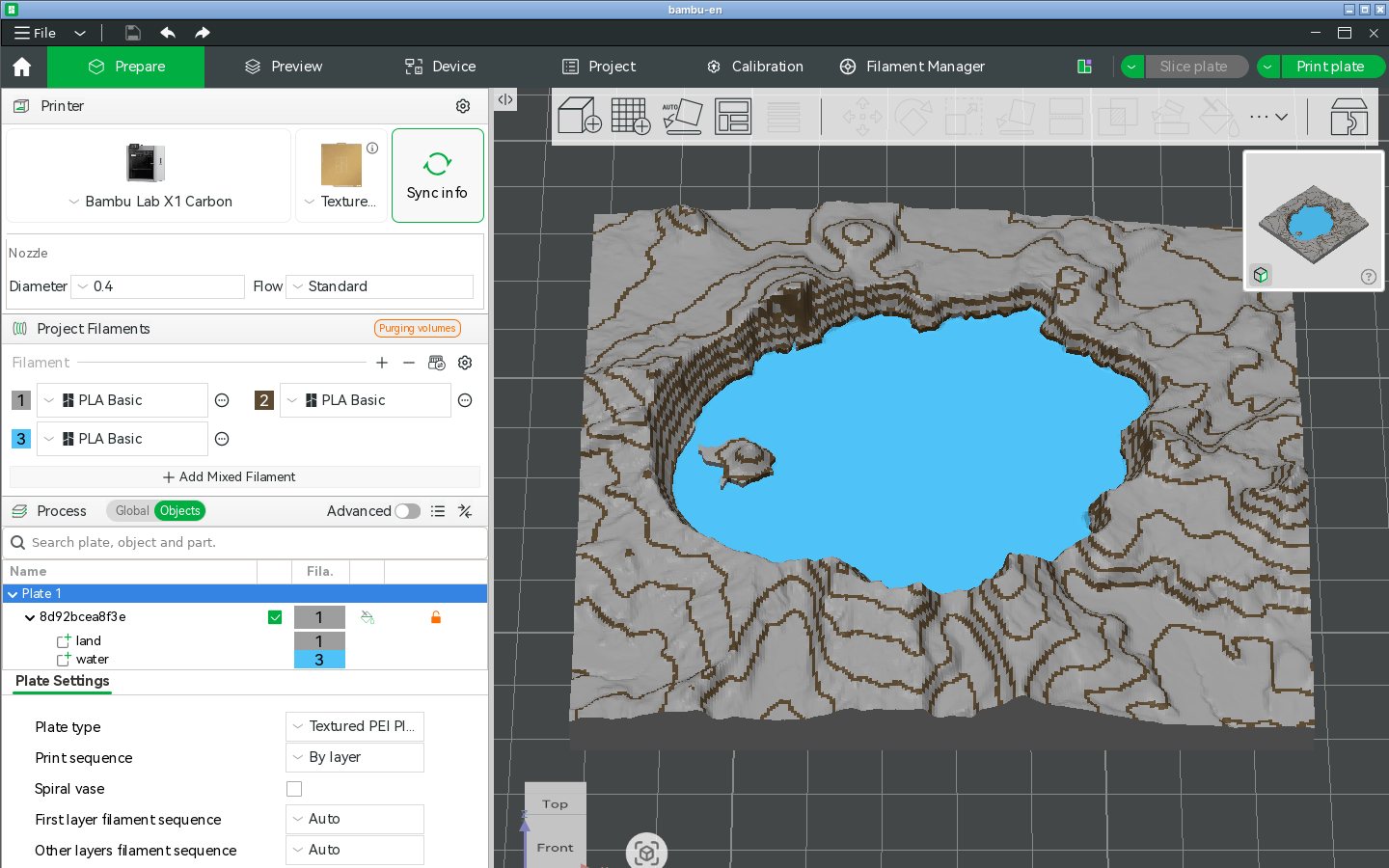Click the redo arrow icon
The height and width of the screenshot is (868, 1389).
(203, 33)
